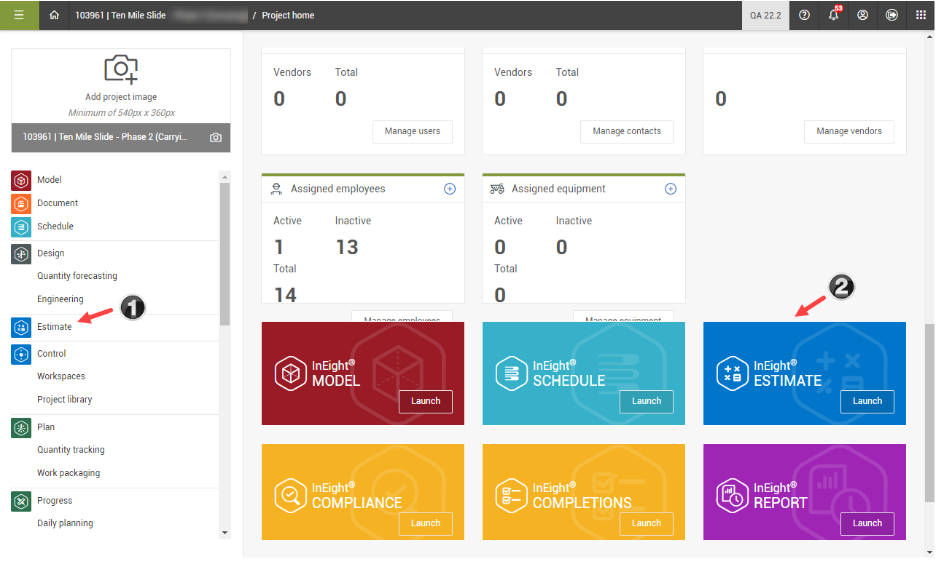Click the Plan menu label

pos(46,427)
